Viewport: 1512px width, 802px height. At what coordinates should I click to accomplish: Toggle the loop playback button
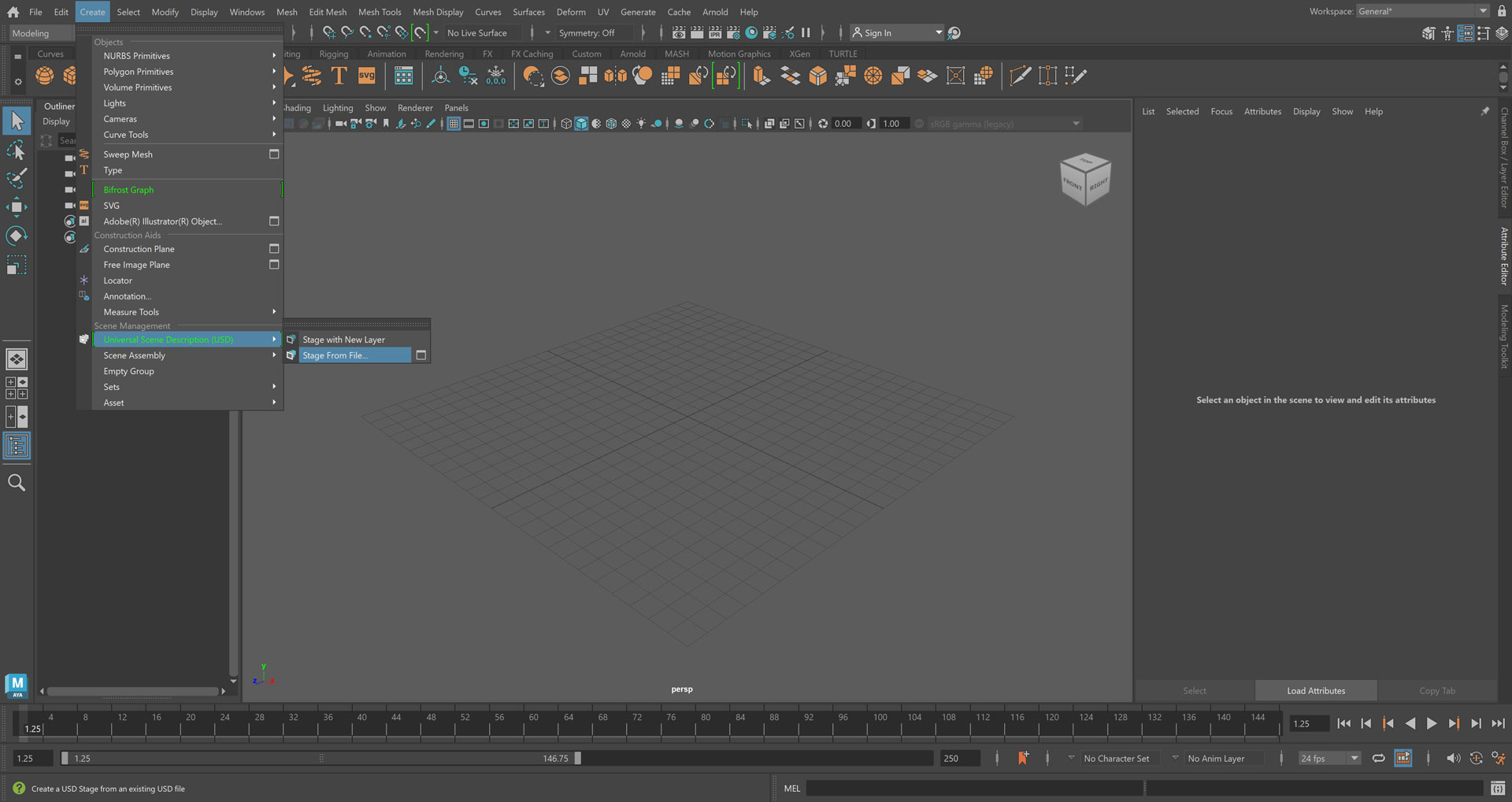point(1378,758)
